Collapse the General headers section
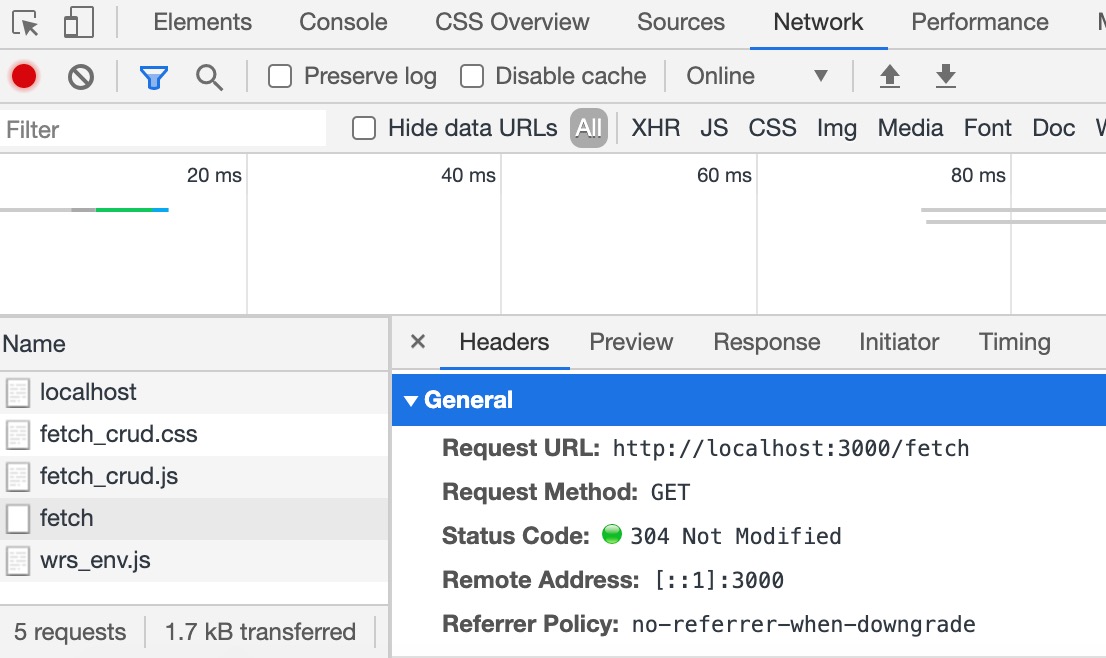Screen dimensions: 1106x658 pyautogui.click(x=410, y=400)
